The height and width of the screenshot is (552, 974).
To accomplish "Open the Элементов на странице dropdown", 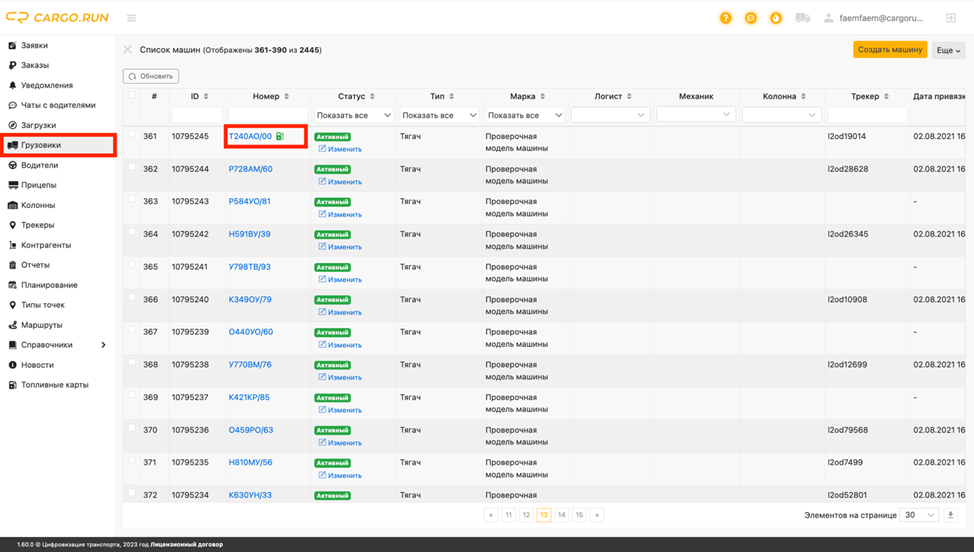I will 919,515.
